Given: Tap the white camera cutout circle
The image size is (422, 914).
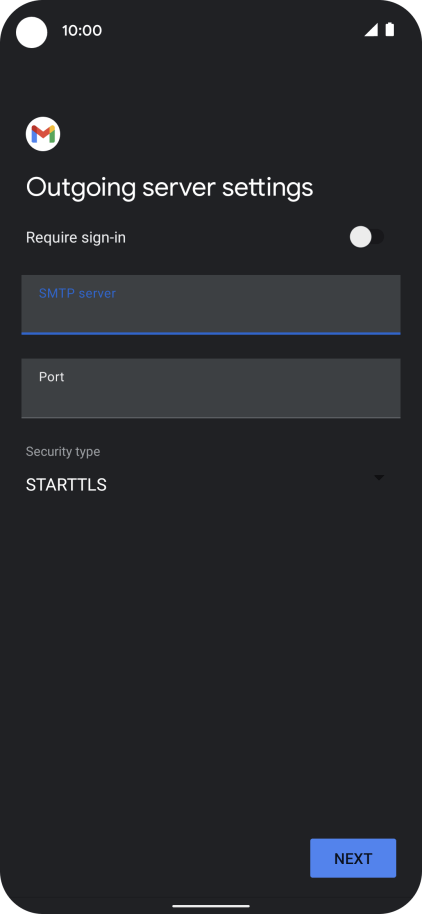Looking at the screenshot, I should pos(31,32).
